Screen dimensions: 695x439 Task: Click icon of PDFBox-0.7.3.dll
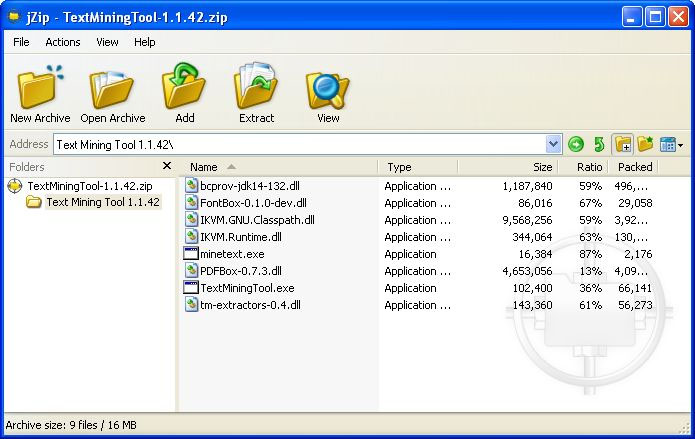click(191, 270)
